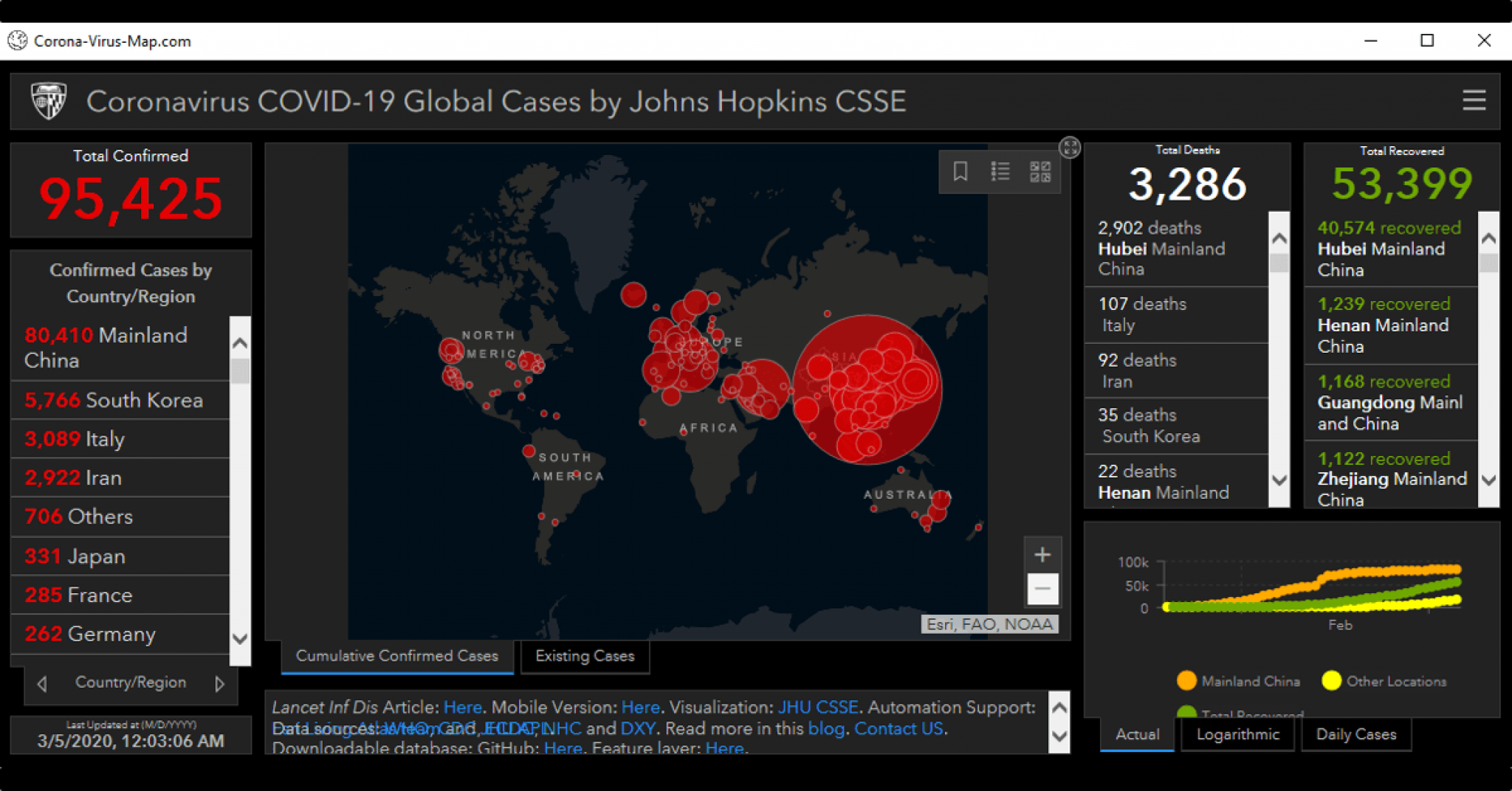Open the JHU CSSE visualization link
The height and width of the screenshot is (791, 1512).
[818, 706]
